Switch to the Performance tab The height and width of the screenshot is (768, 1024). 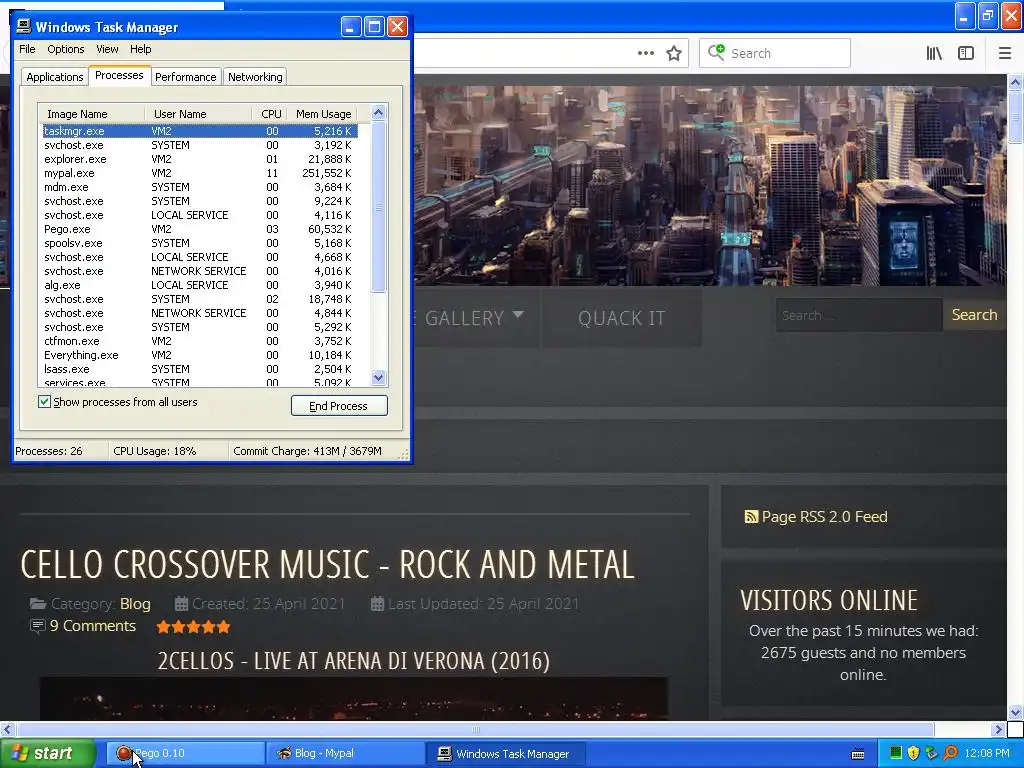[x=185, y=77]
